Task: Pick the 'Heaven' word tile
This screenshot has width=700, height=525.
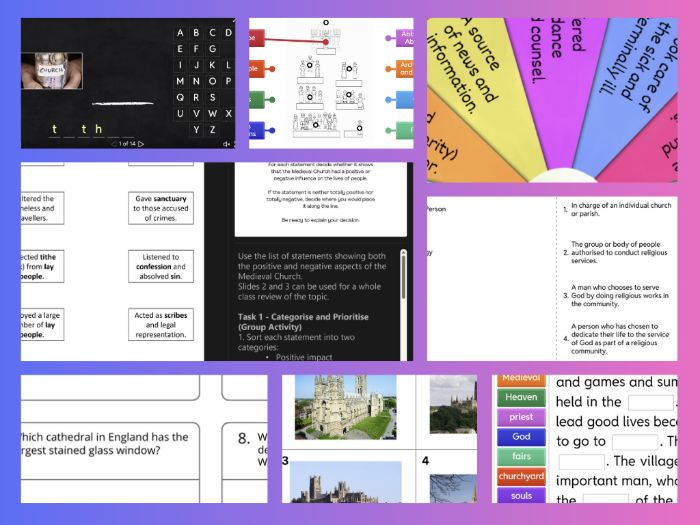Action: click(x=521, y=397)
